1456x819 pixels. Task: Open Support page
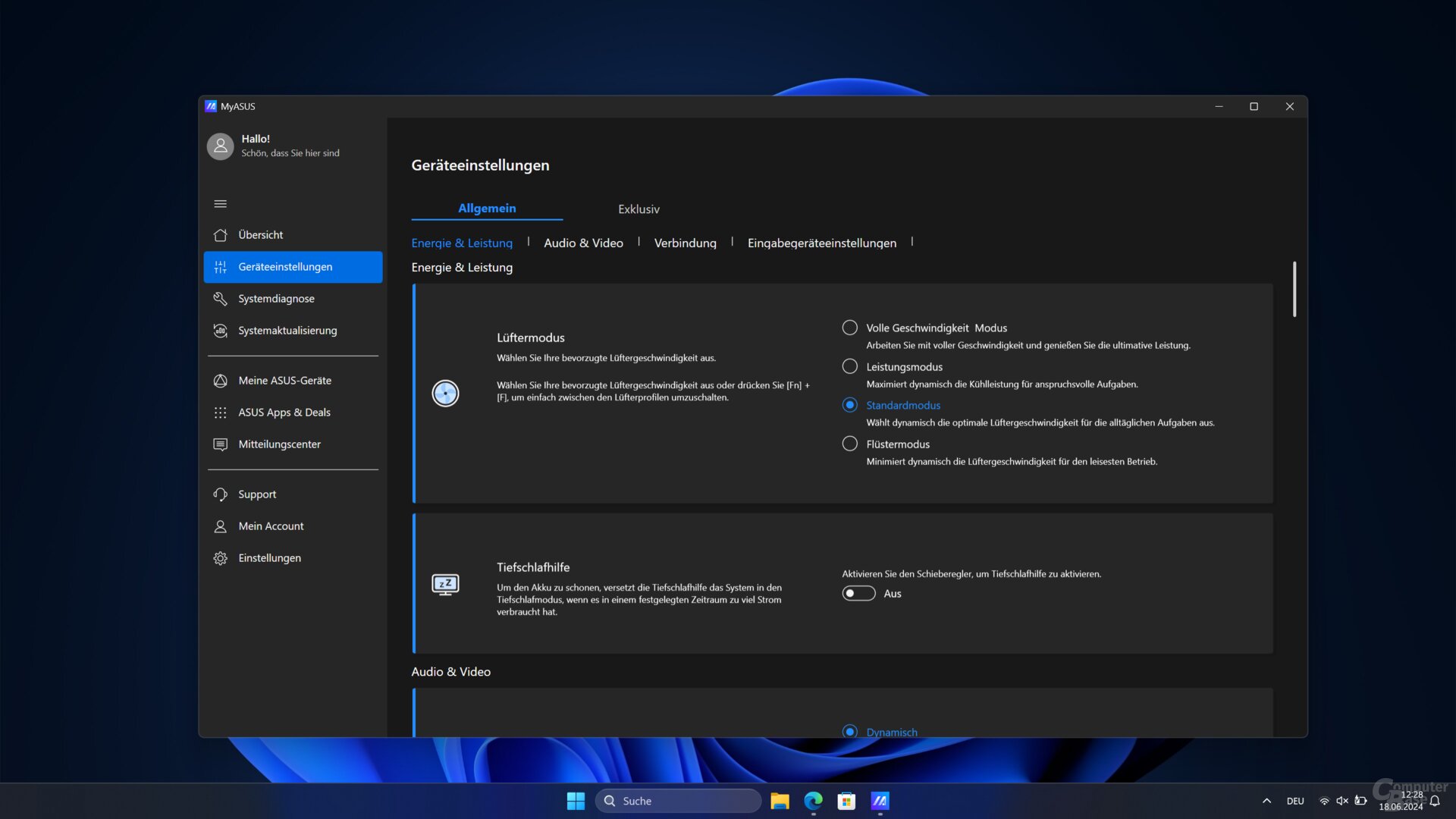(x=293, y=494)
